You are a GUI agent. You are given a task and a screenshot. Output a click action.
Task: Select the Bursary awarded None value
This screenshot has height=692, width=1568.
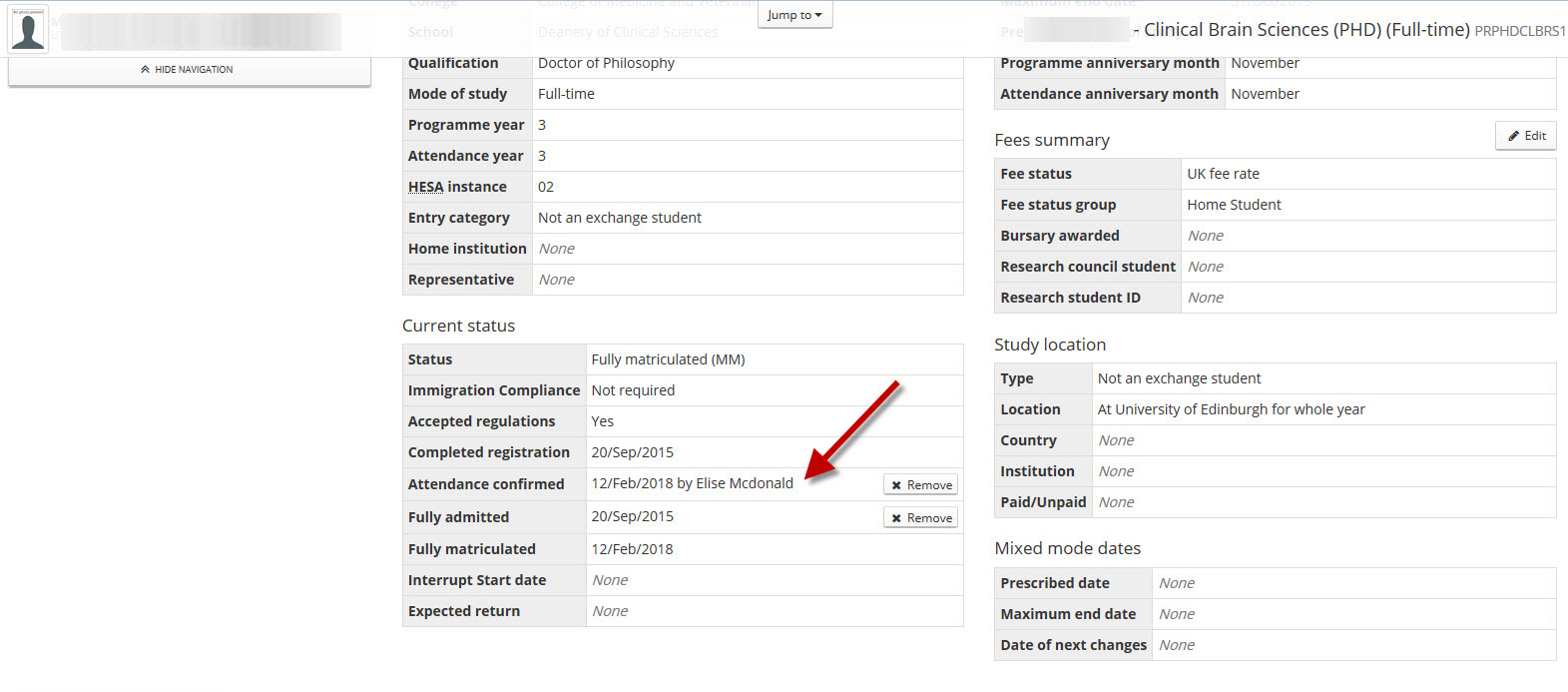click(x=1205, y=236)
